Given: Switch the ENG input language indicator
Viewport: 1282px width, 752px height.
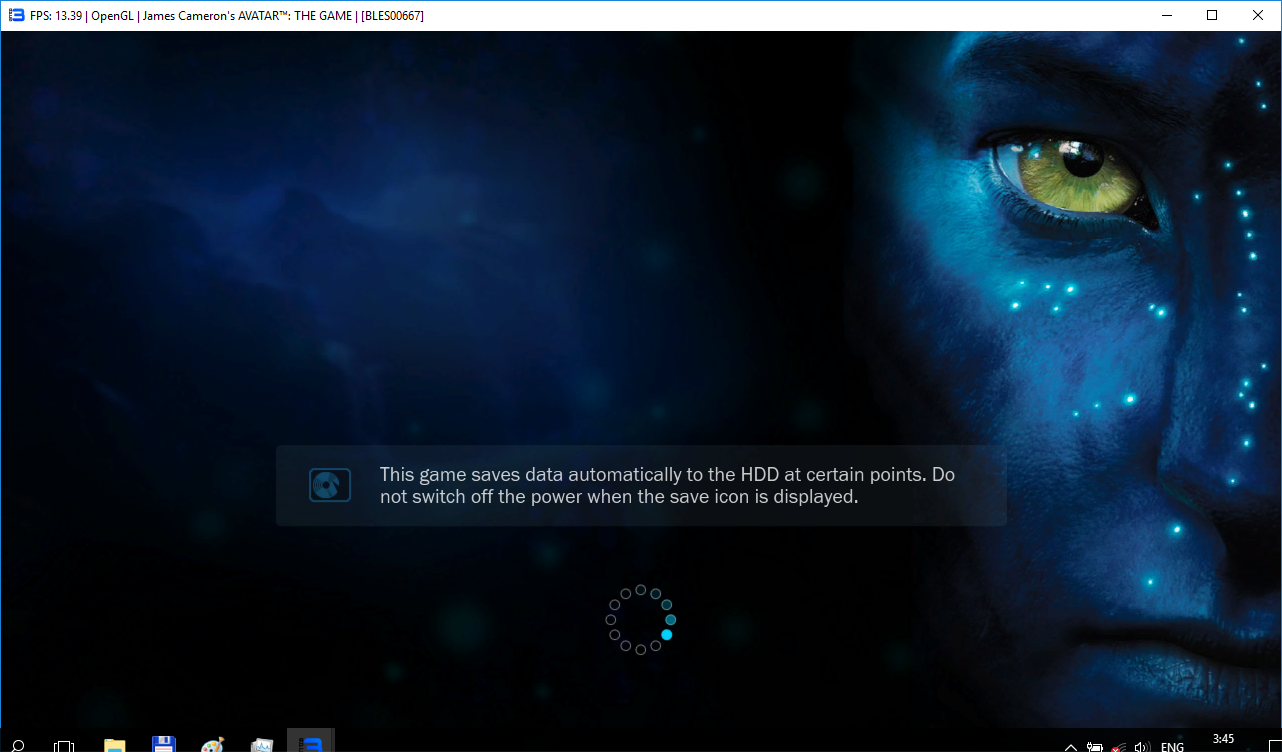Looking at the screenshot, I should [x=1173, y=747].
